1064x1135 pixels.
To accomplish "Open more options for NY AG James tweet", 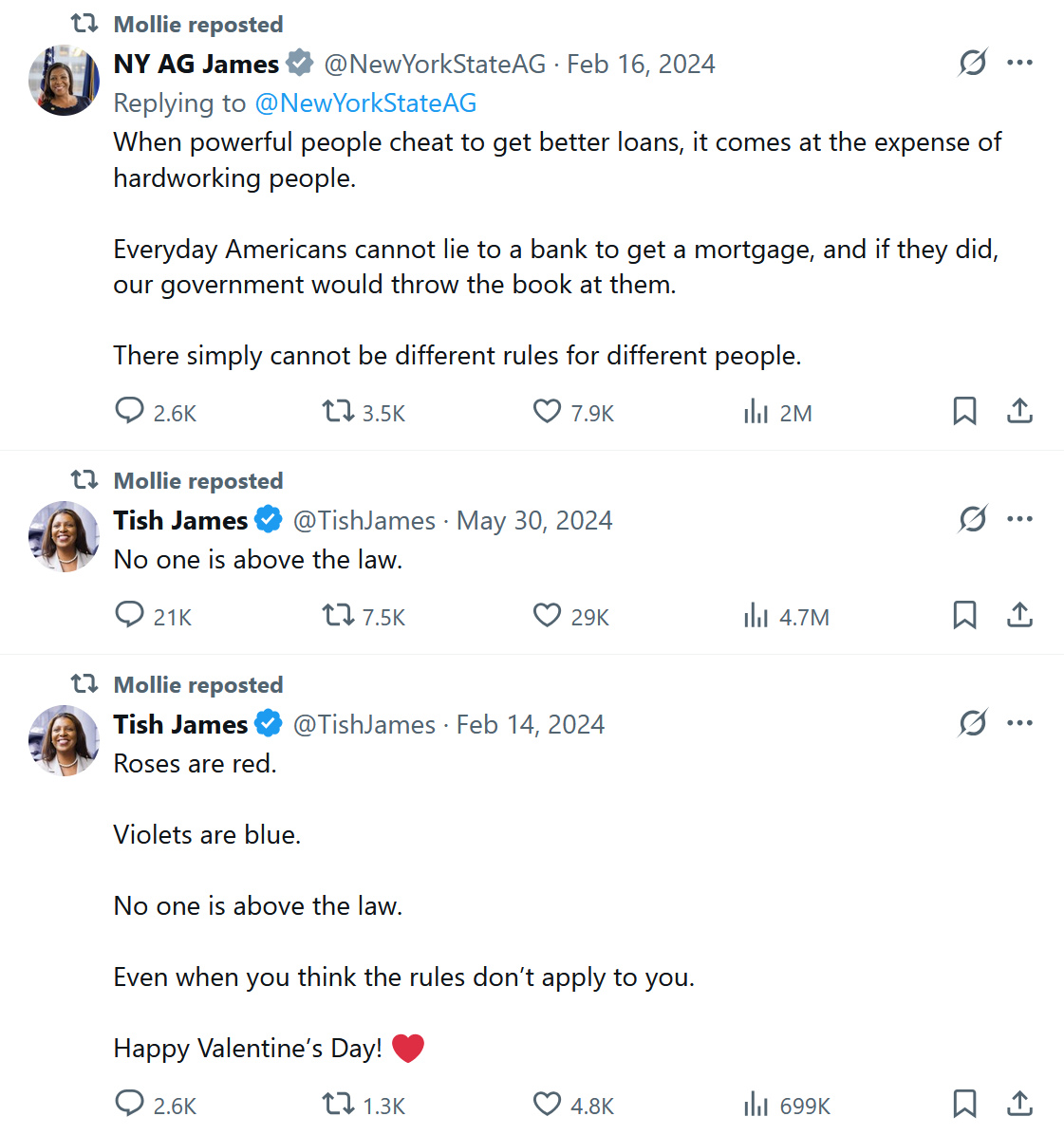I will pos(1020,63).
